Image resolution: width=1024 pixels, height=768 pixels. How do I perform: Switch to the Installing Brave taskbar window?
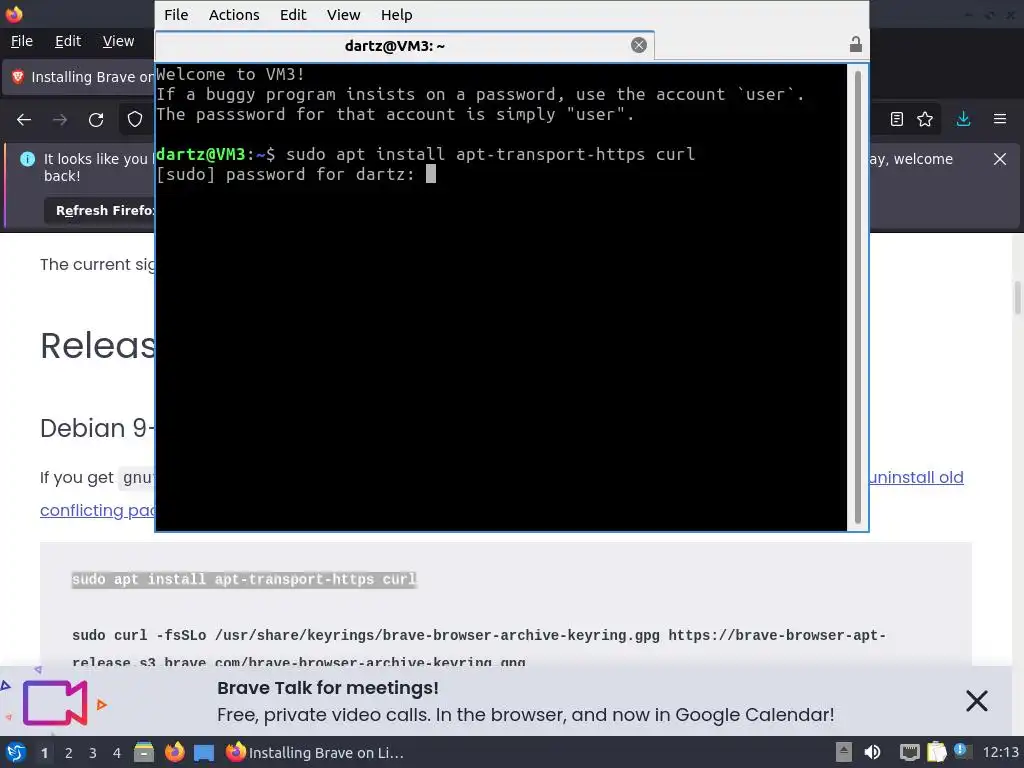[x=315, y=752]
